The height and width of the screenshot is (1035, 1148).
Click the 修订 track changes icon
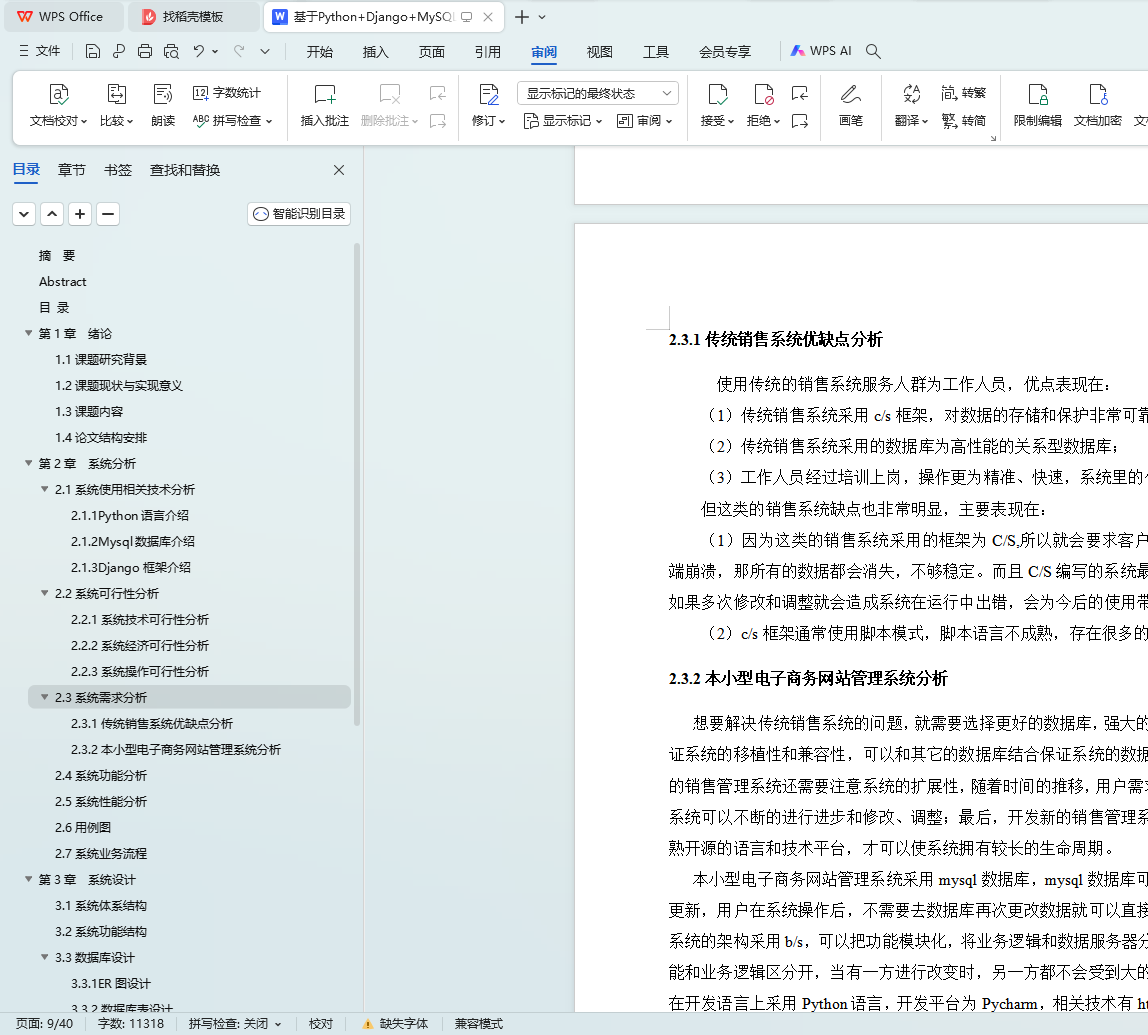point(488,105)
